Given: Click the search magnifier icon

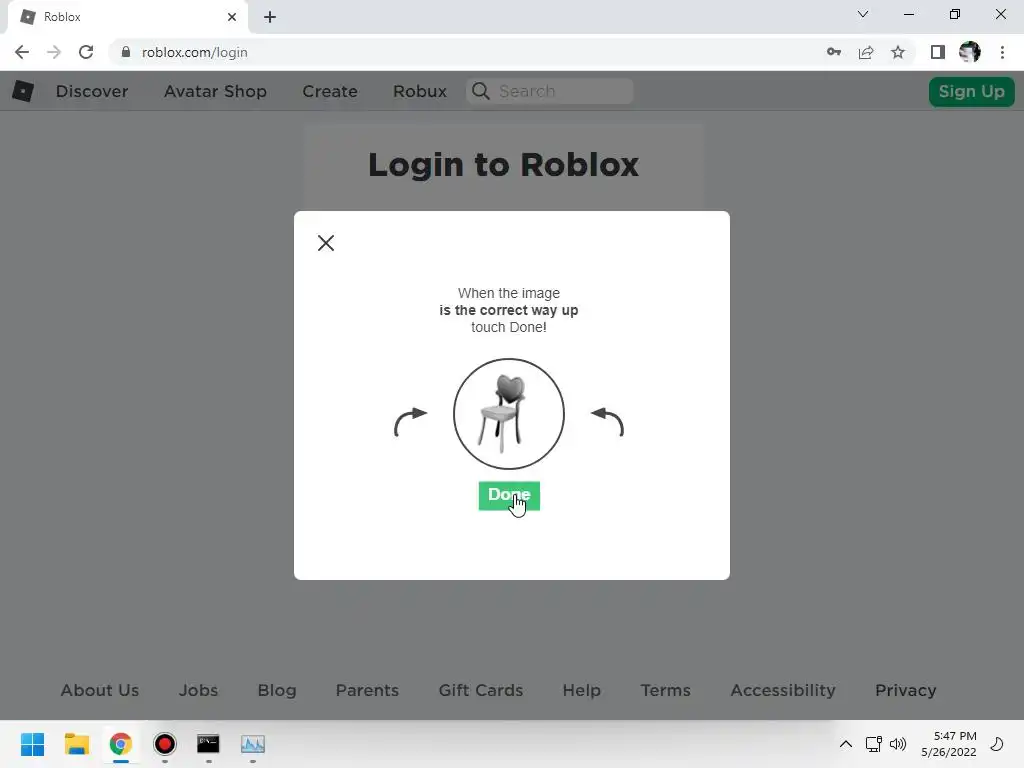Looking at the screenshot, I should click(x=481, y=91).
